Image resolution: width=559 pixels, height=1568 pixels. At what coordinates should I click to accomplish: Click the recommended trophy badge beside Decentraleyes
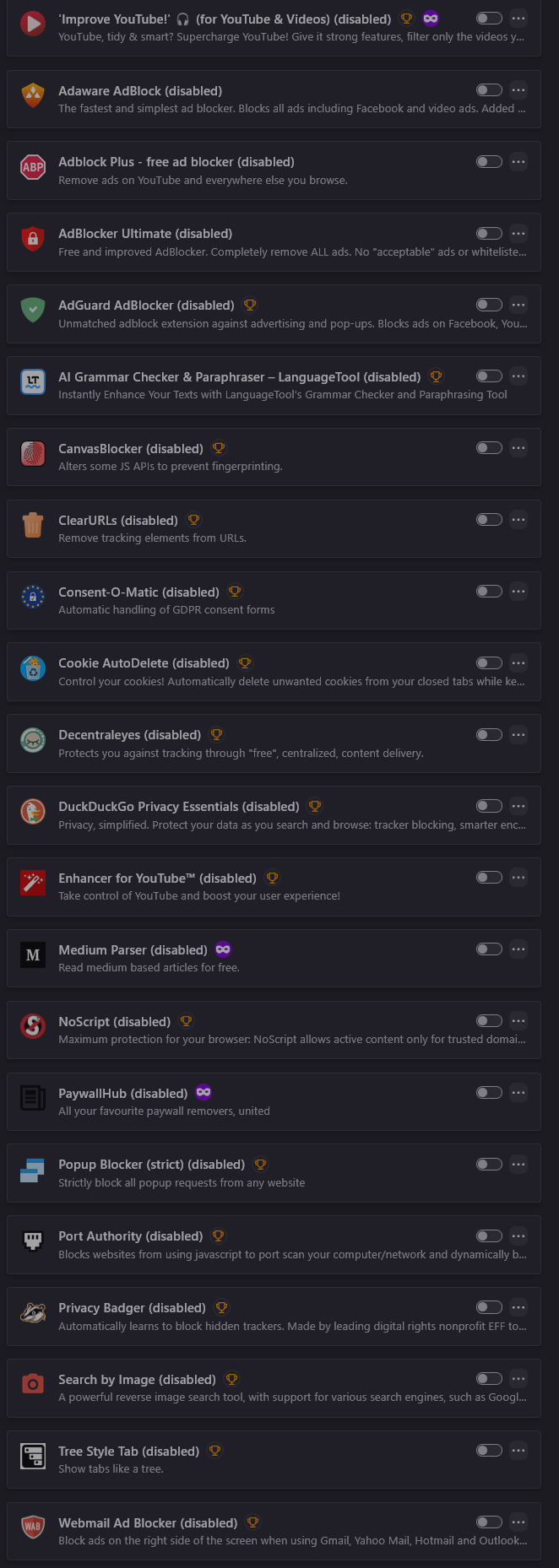point(217,735)
